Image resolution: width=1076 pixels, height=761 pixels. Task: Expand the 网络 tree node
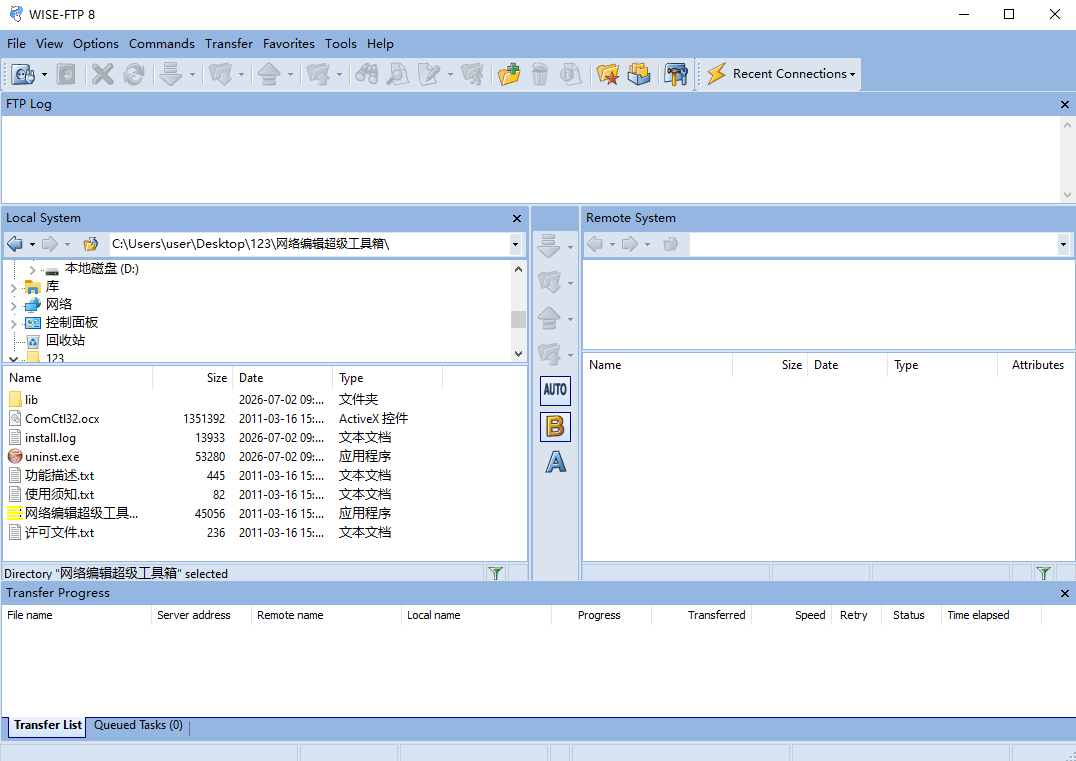[14, 305]
